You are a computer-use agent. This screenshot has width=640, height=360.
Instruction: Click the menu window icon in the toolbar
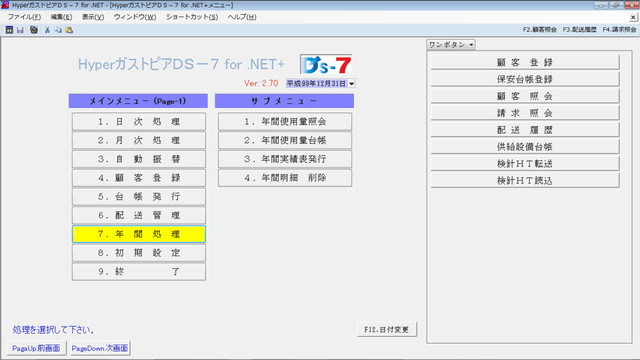[9, 30]
